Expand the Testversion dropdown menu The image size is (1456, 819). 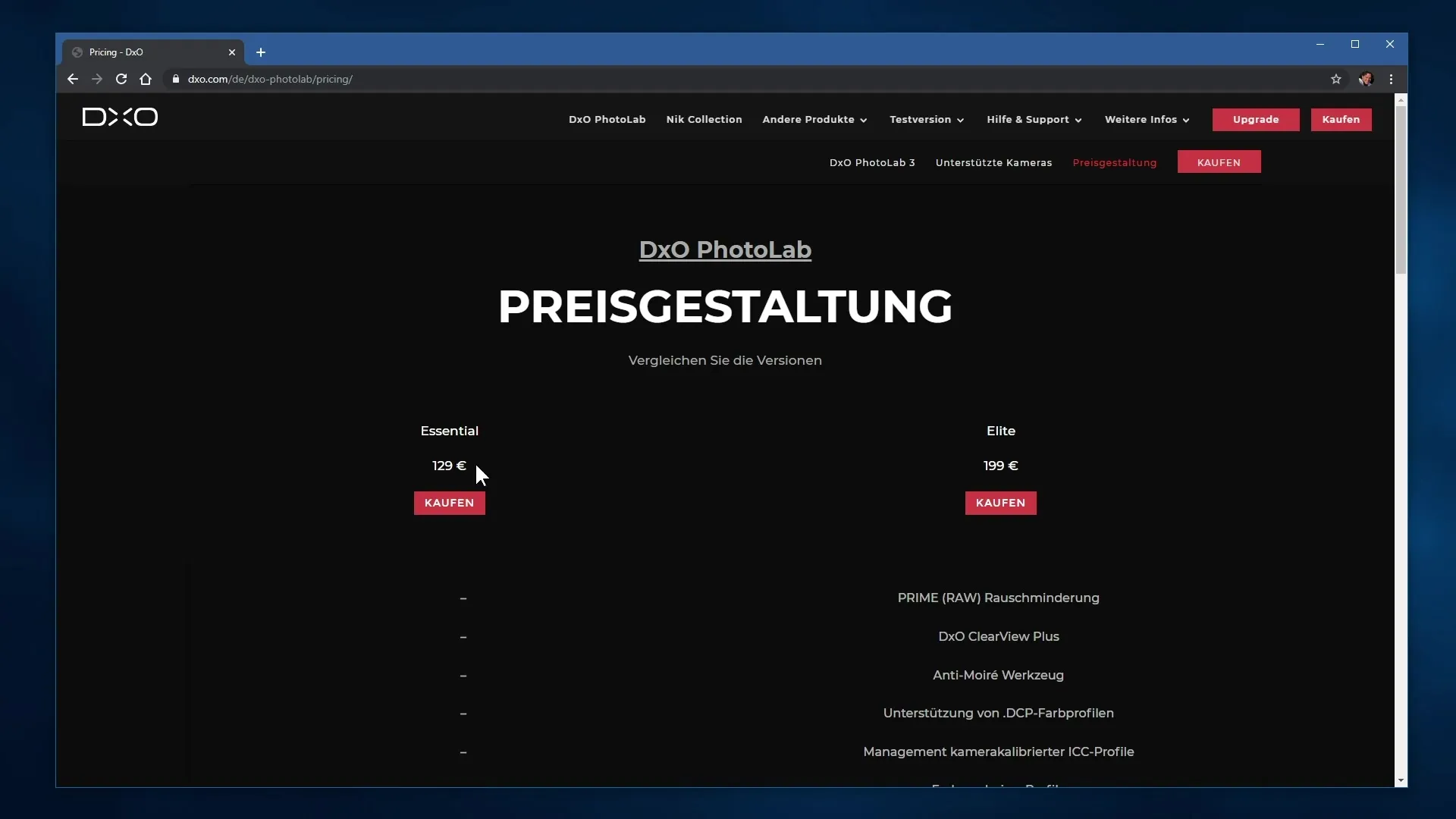point(927,120)
